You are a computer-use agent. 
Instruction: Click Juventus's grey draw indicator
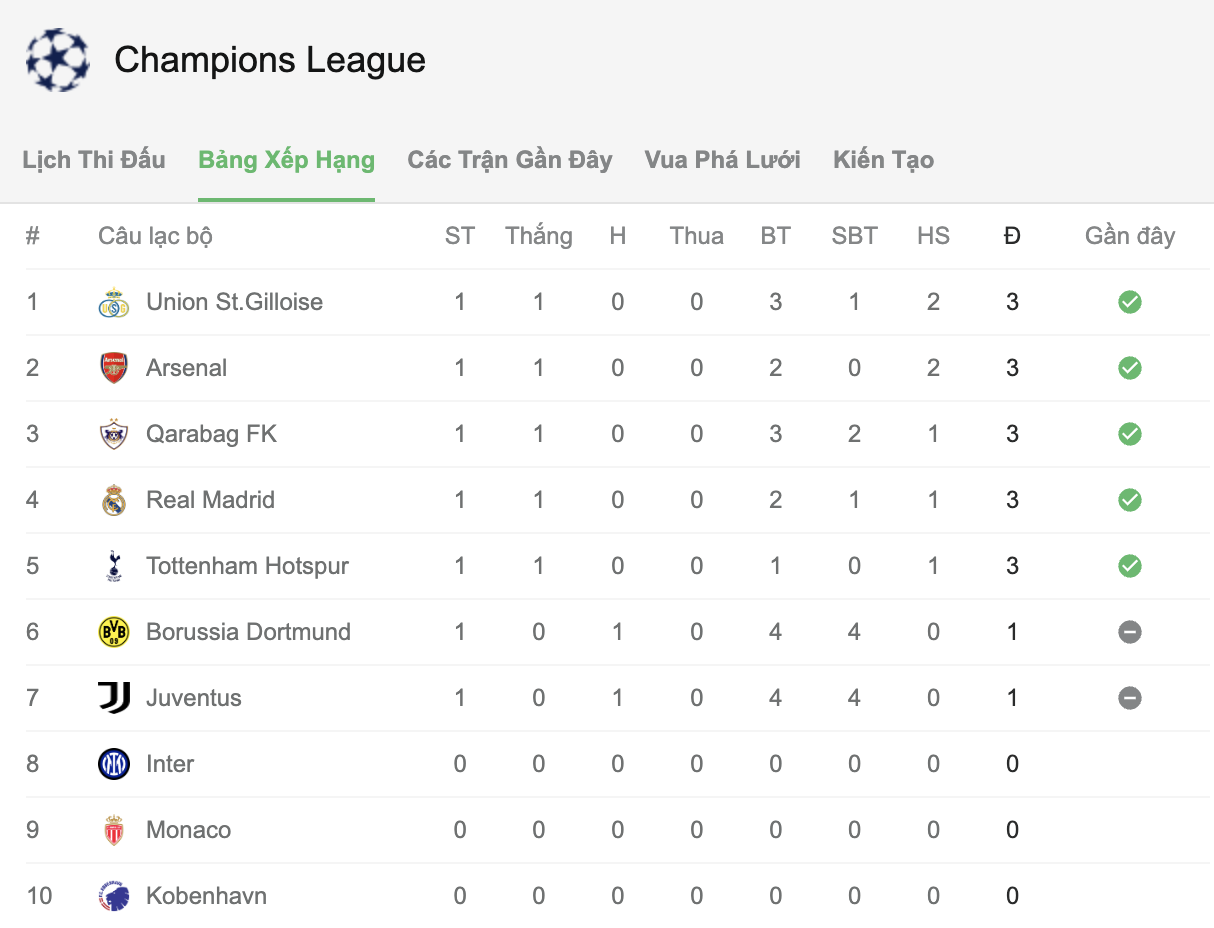click(x=1130, y=698)
